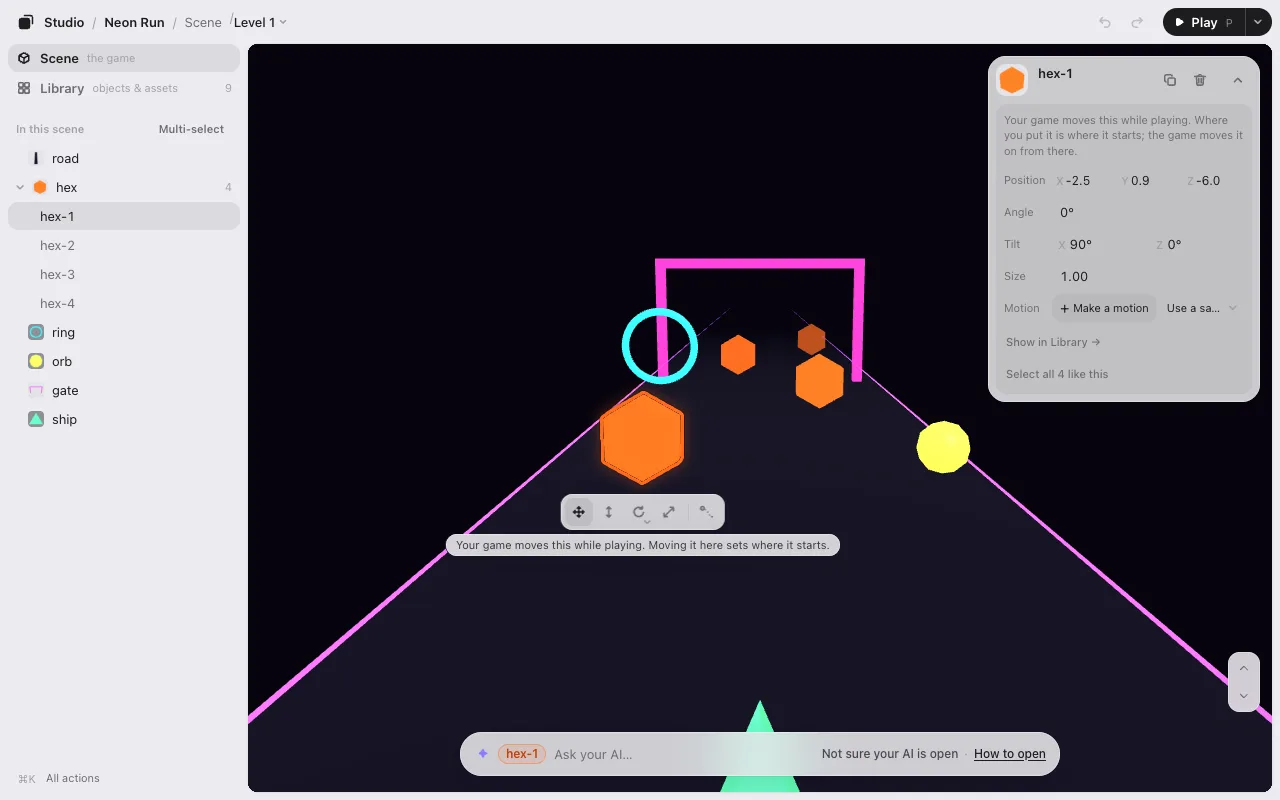Collapse the hex-1 inspector panel

pos(1237,80)
